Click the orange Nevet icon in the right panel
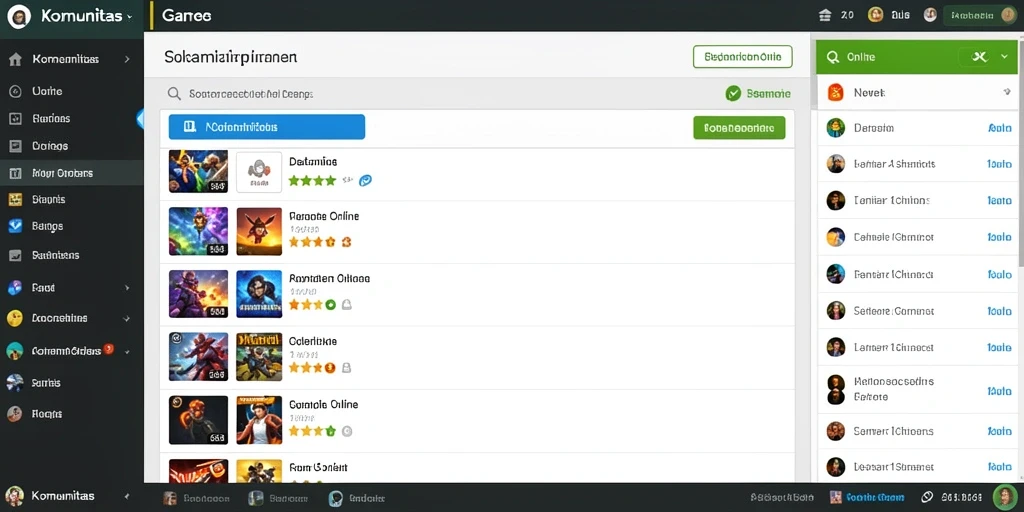This screenshot has width=1024, height=512. 836,93
